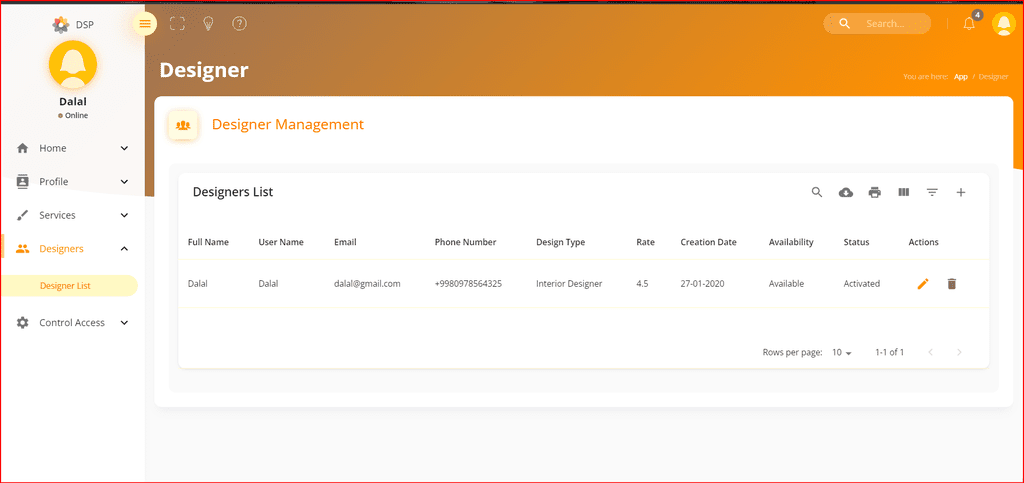1024x483 pixels.
Task: Expand the Services menu chevron
Action: (125, 215)
